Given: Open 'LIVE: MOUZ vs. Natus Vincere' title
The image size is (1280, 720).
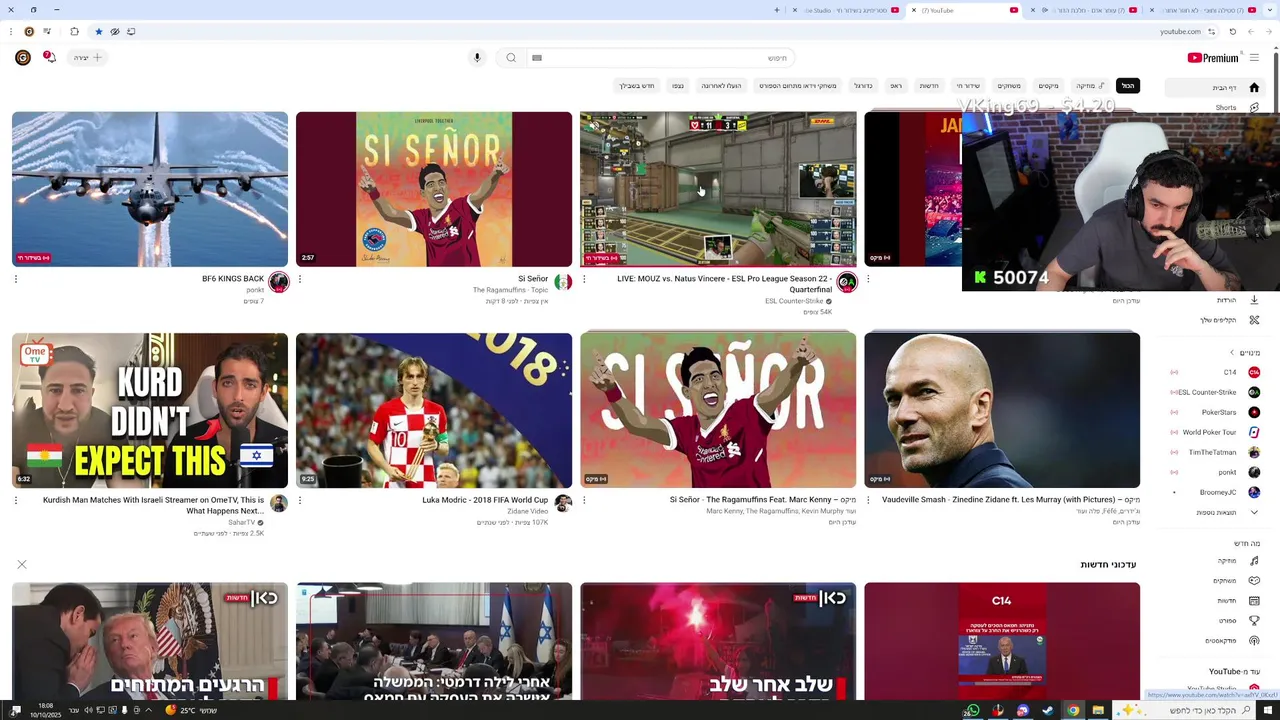Looking at the screenshot, I should pyautogui.click(x=724, y=284).
